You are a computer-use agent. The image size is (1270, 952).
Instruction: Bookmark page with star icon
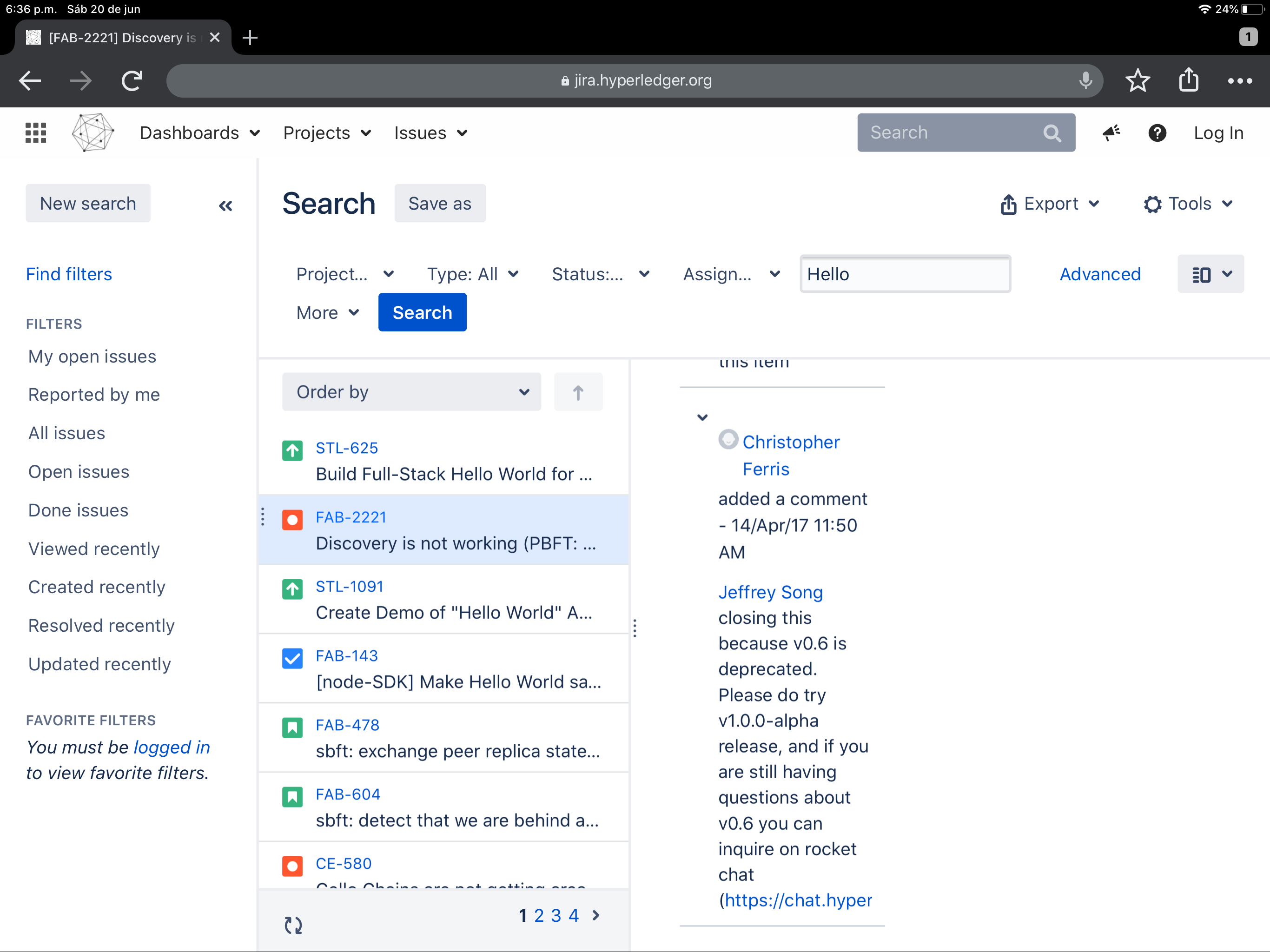pos(1138,80)
